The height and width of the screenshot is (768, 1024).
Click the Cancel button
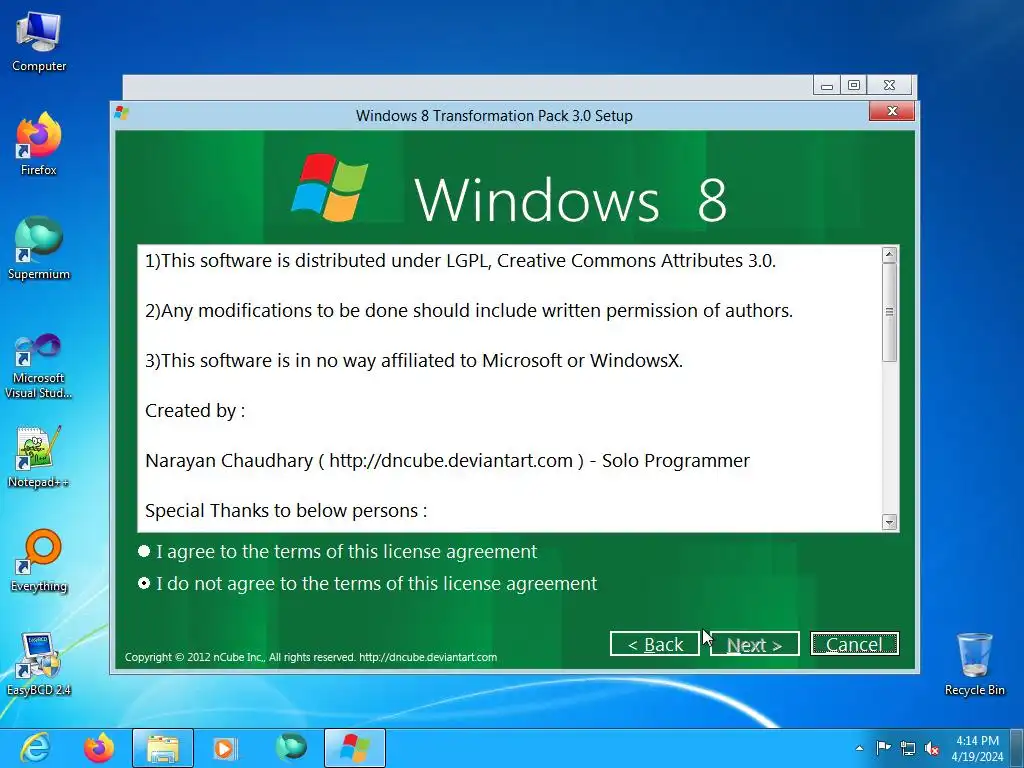(x=854, y=644)
